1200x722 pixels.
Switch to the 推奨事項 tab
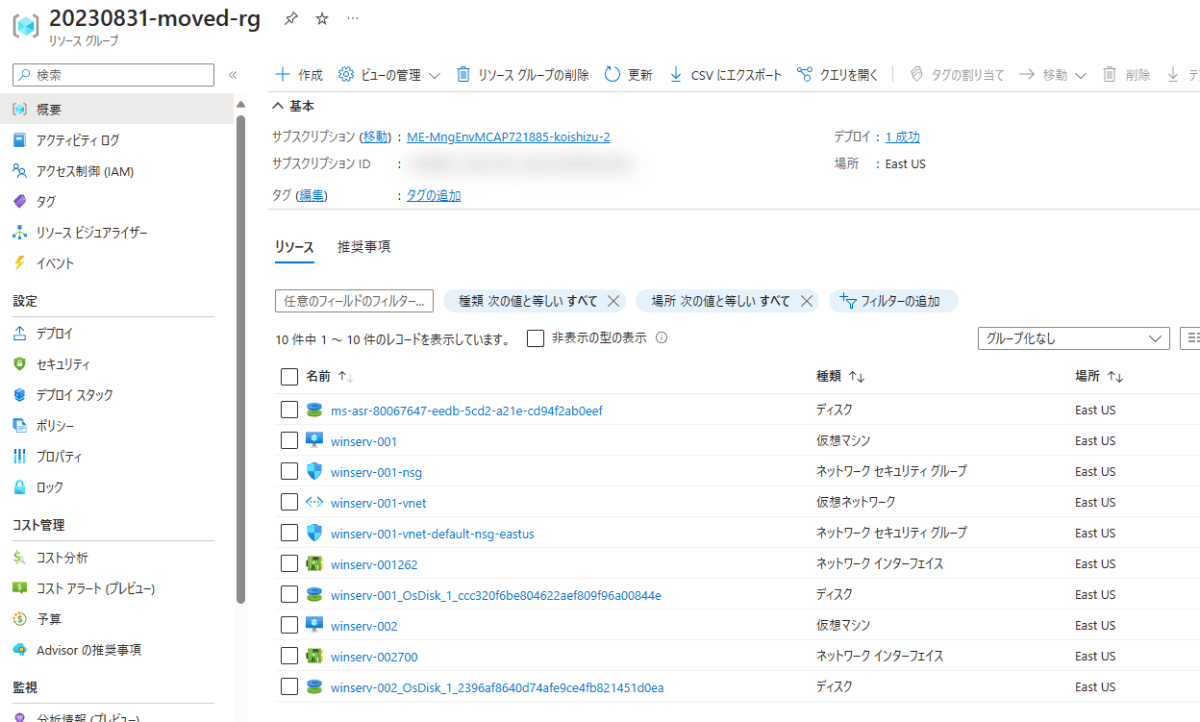[x=364, y=247]
